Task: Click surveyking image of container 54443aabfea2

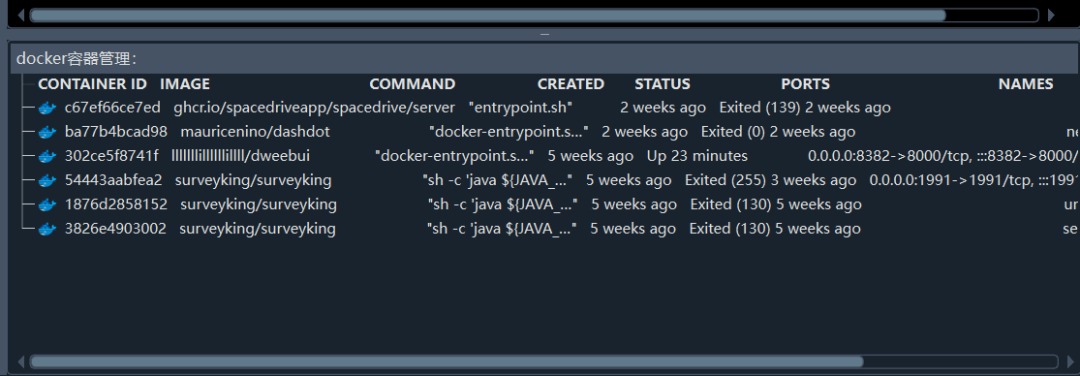Action: (253, 180)
